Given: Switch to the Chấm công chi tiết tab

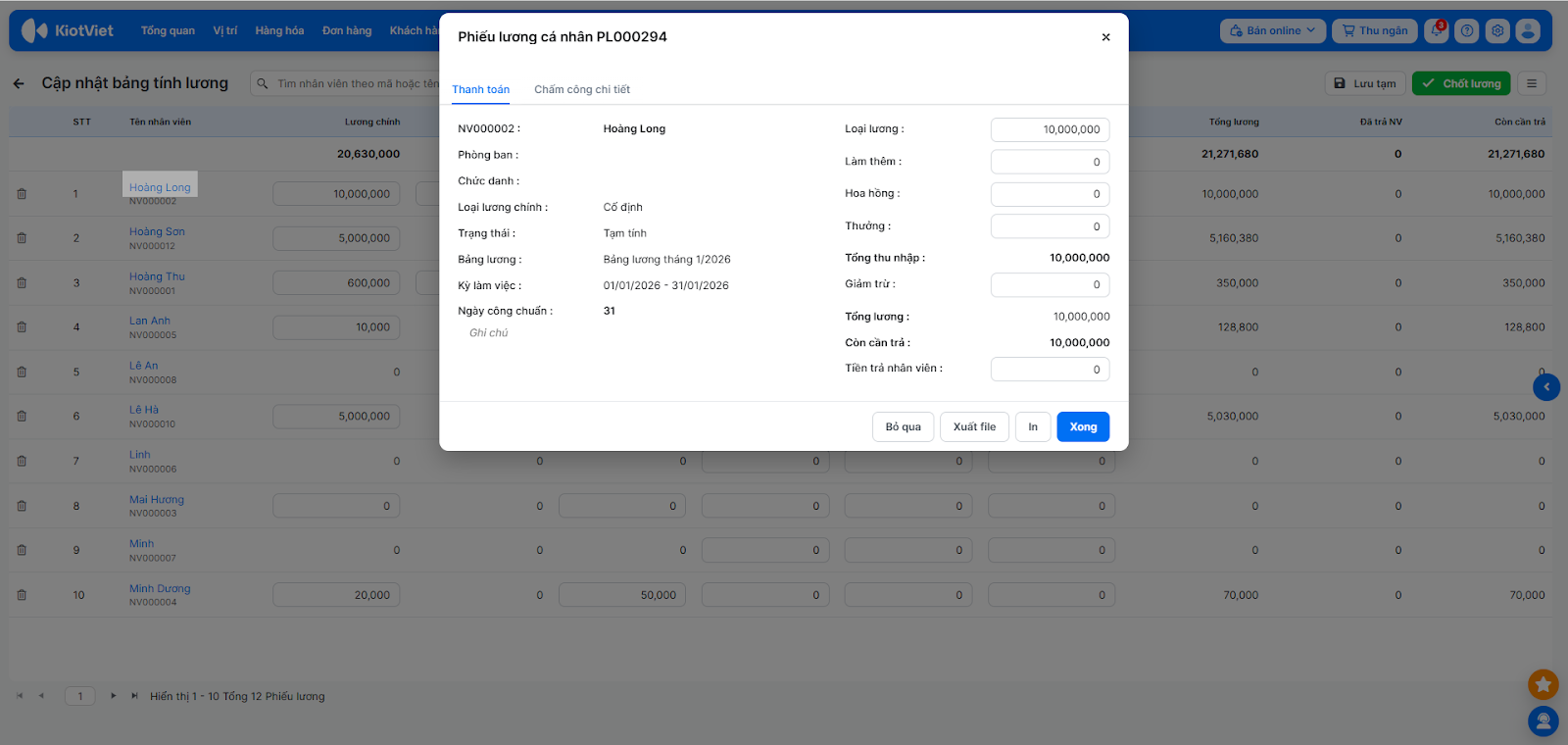Looking at the screenshot, I should click(582, 89).
